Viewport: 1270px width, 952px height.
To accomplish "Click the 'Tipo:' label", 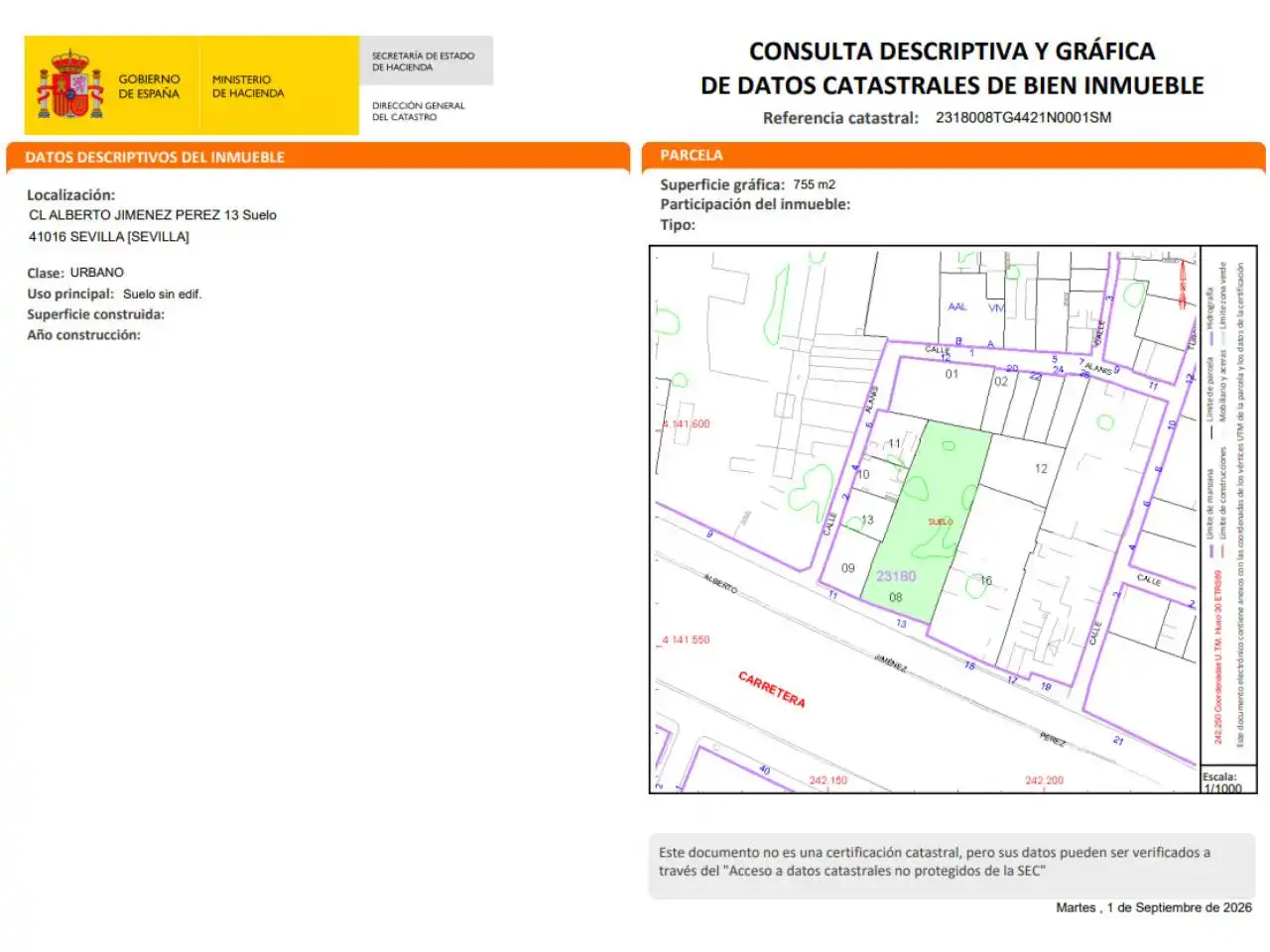I will (678, 225).
